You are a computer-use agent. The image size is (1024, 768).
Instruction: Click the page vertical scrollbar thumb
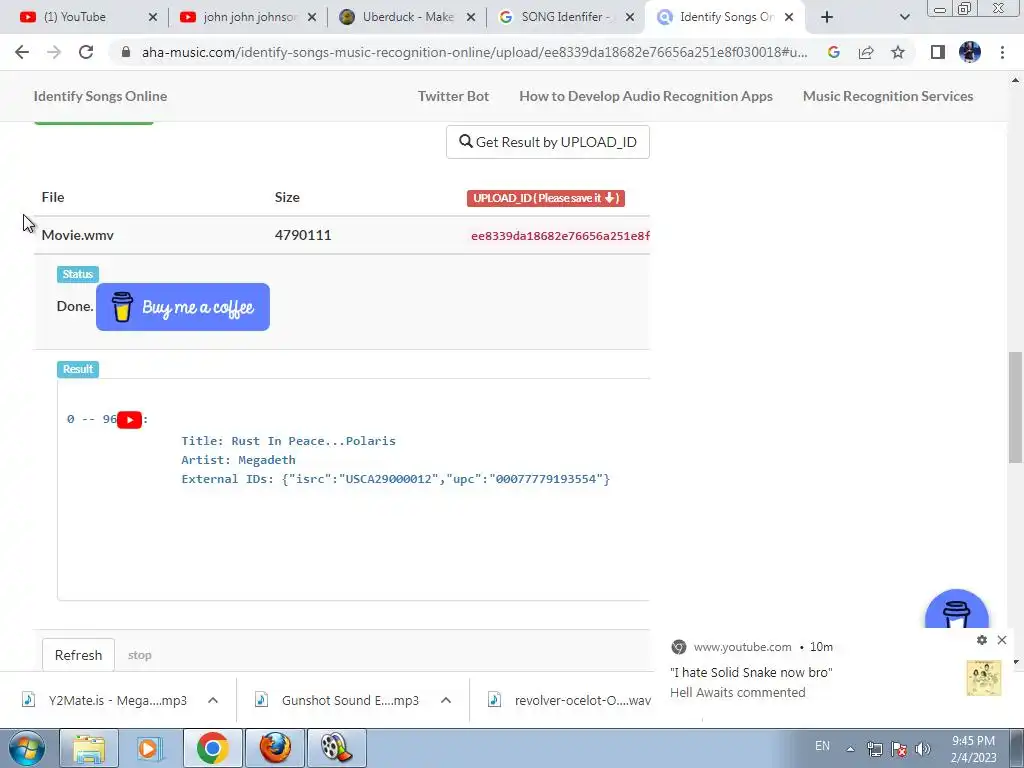(1015, 407)
